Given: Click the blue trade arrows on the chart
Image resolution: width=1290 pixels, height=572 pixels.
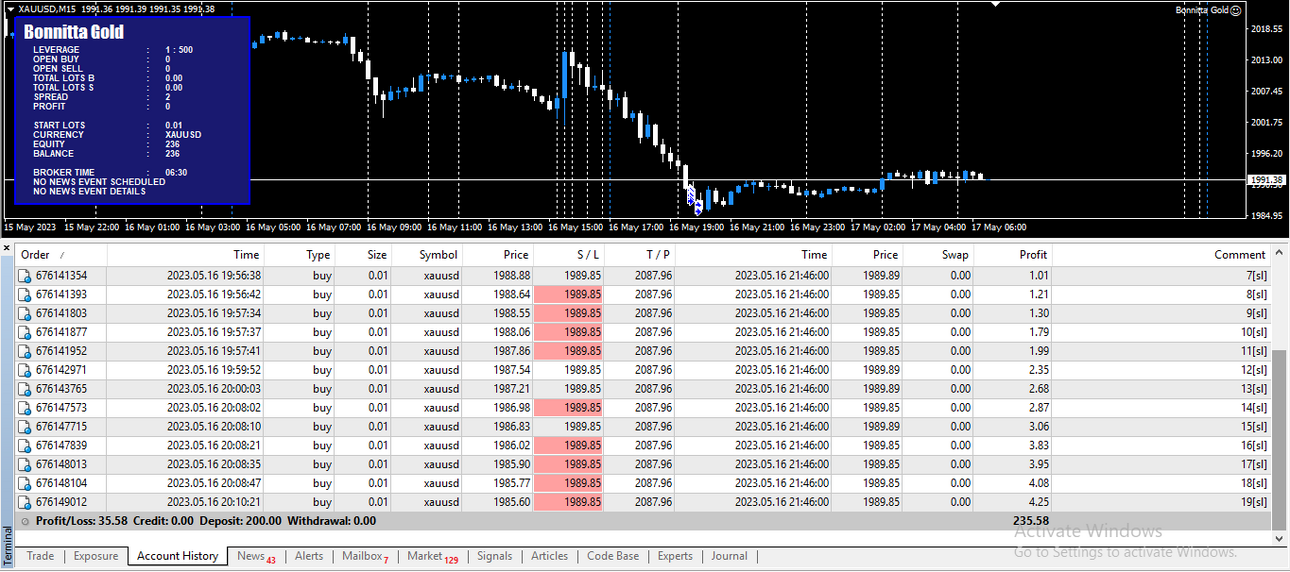Looking at the screenshot, I should pyautogui.click(x=694, y=200).
